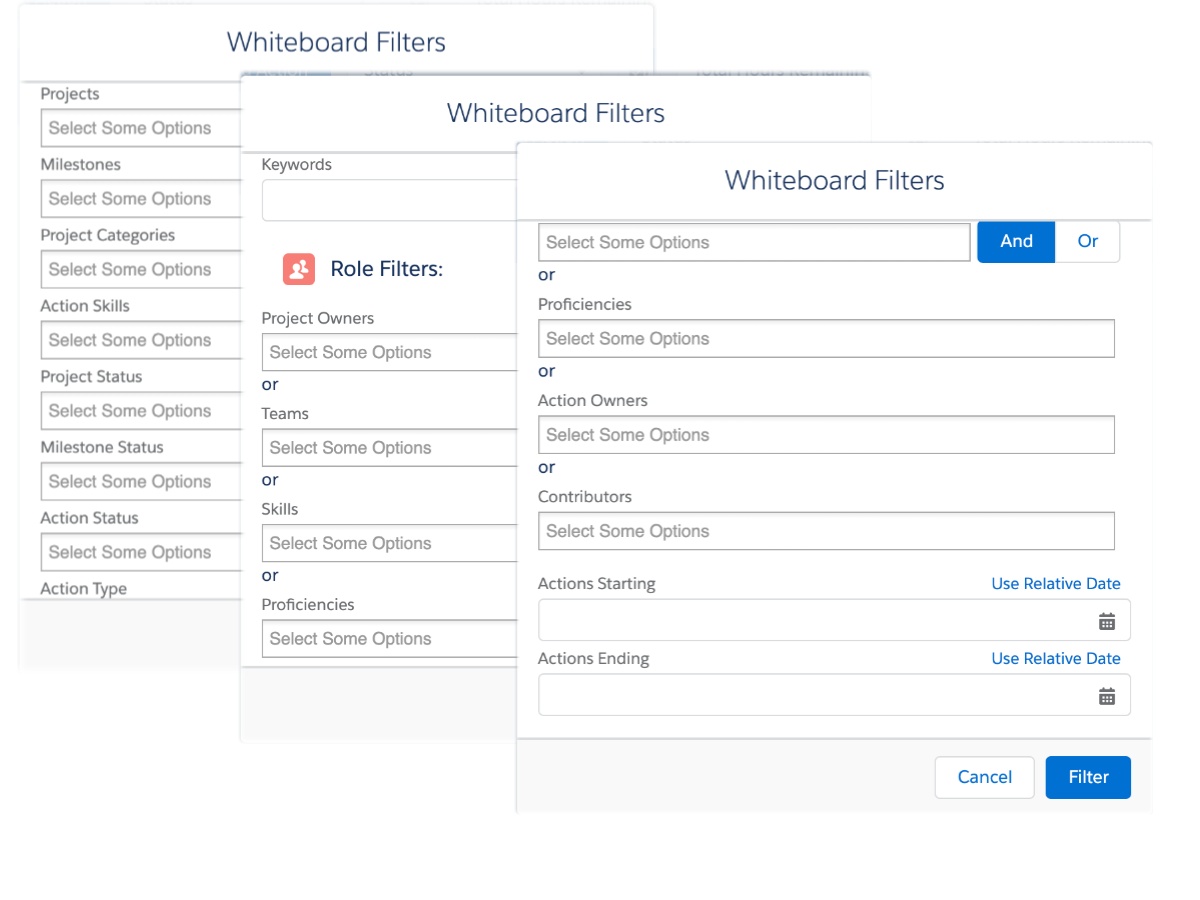Click Use Relative Date for Actions Starting
This screenshot has width=1200, height=900.
[1055, 583]
